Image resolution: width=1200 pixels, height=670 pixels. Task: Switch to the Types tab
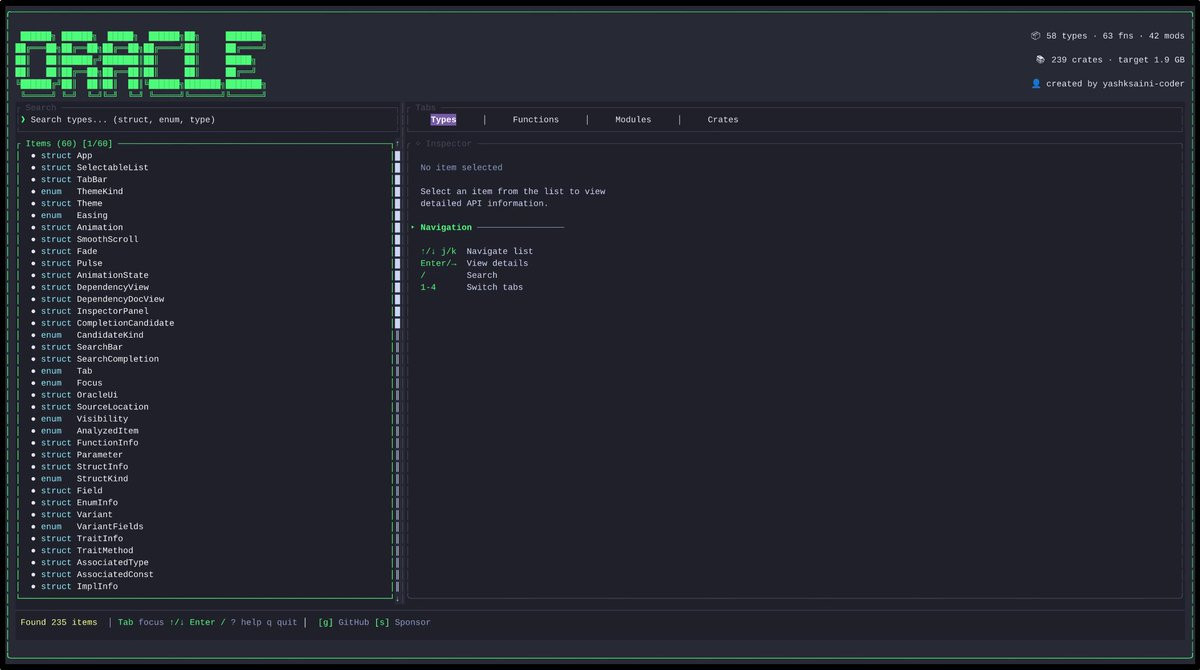point(443,120)
